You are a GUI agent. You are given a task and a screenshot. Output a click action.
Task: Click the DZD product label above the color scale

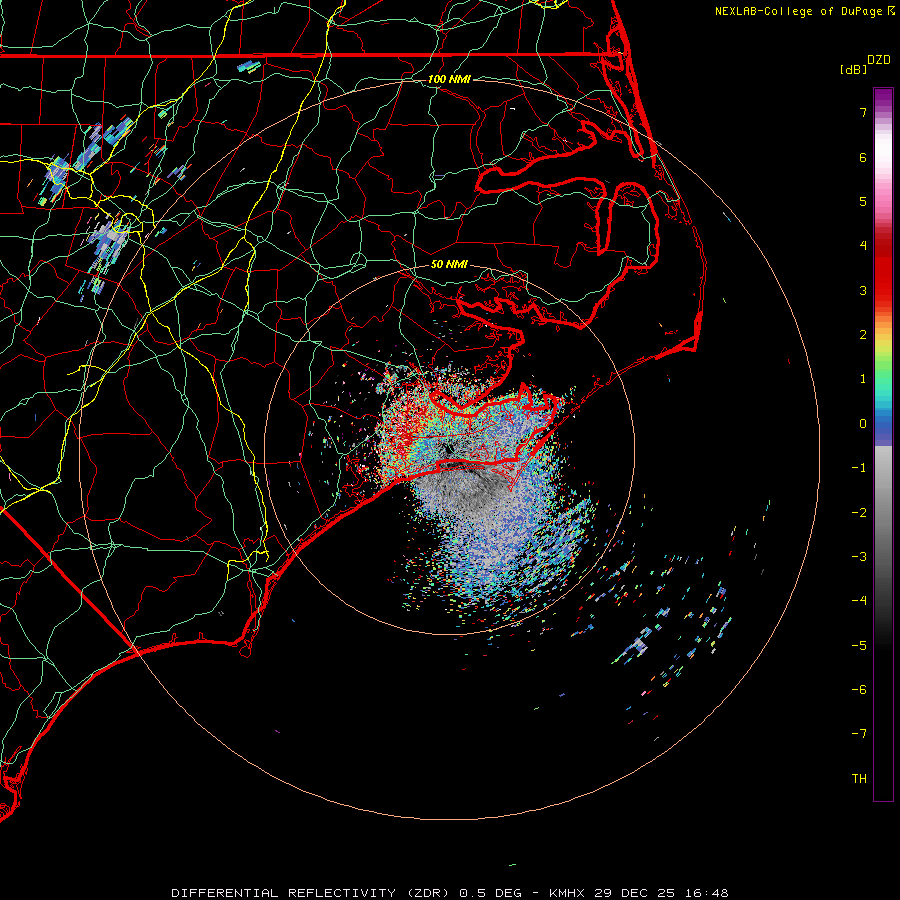879,60
